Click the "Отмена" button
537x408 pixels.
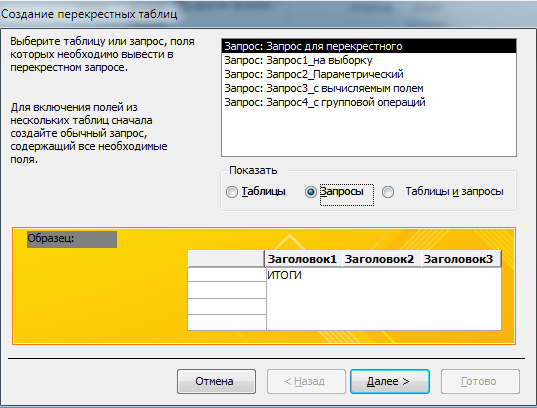[216, 381]
